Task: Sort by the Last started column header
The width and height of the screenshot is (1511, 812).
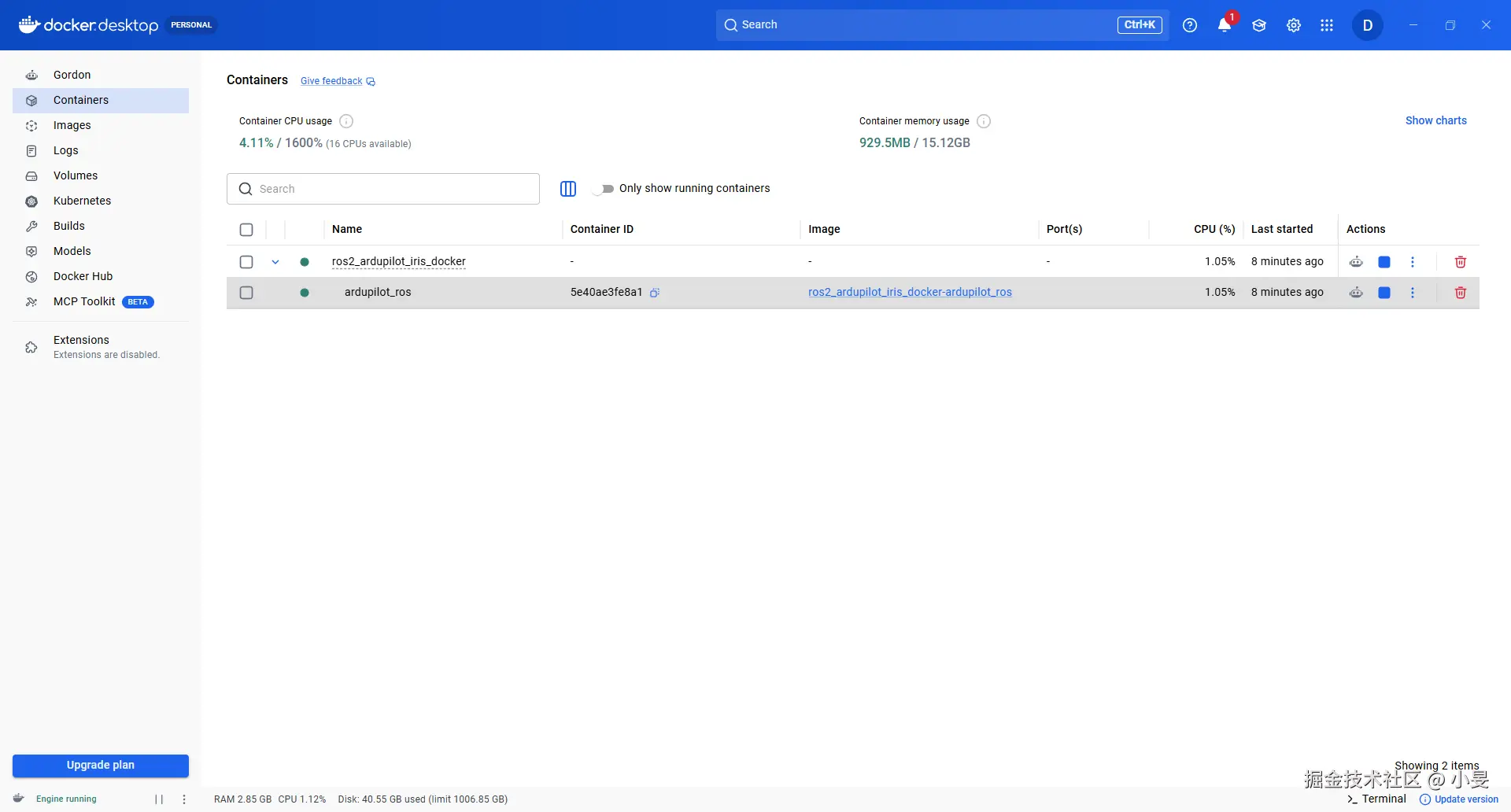Action: 1282,229
